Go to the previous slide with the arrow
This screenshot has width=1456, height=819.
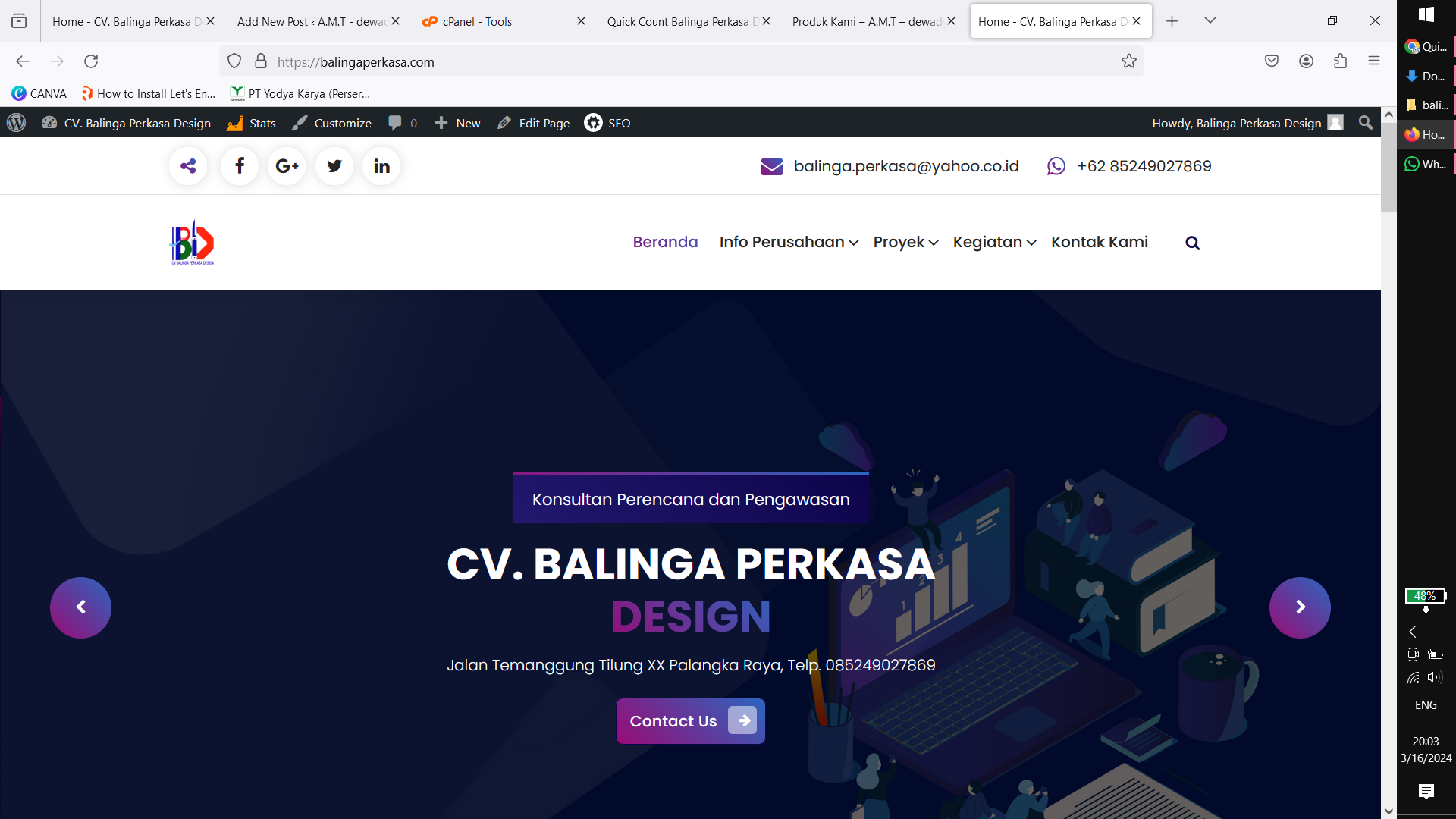click(x=80, y=607)
